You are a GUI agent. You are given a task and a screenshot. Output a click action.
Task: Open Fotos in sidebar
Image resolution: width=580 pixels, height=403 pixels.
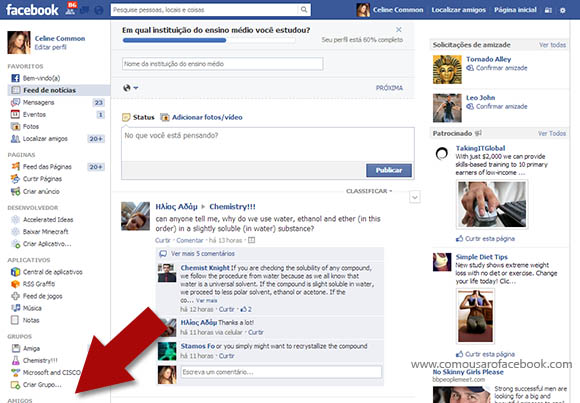(x=31, y=127)
